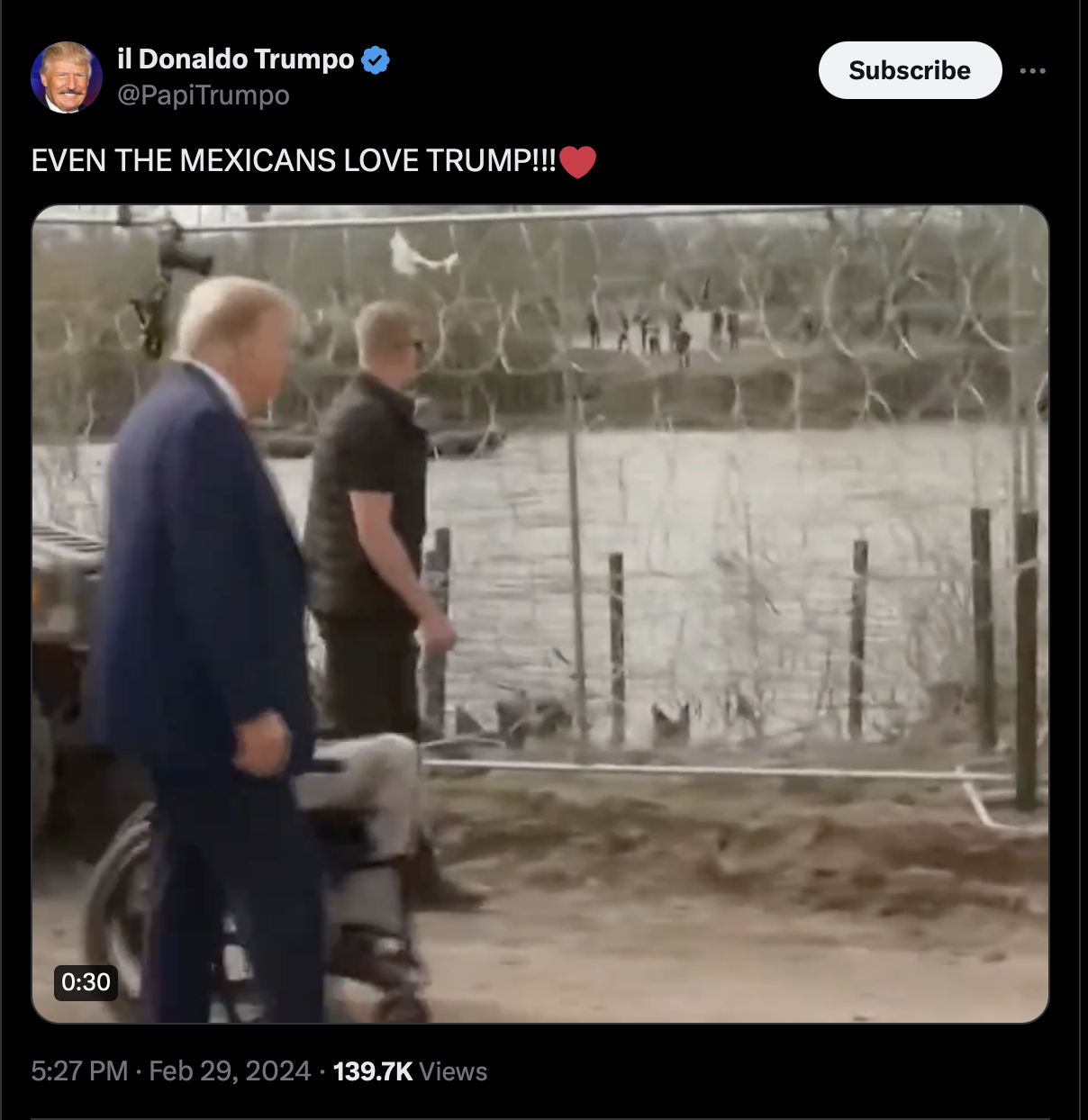Visit the @PapiTrumpo handle link

204,95
